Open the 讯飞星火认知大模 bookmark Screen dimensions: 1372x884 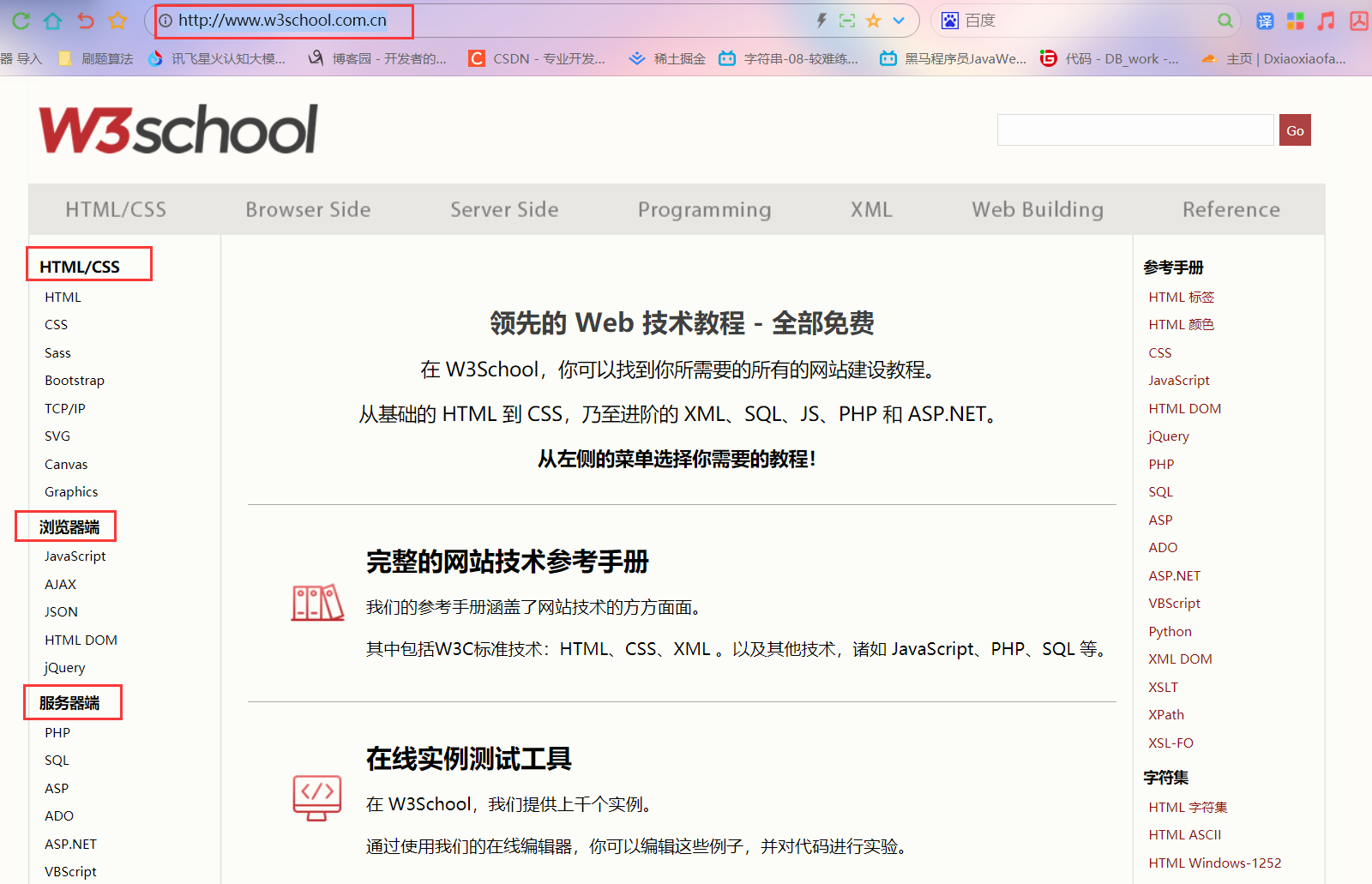tap(217, 58)
